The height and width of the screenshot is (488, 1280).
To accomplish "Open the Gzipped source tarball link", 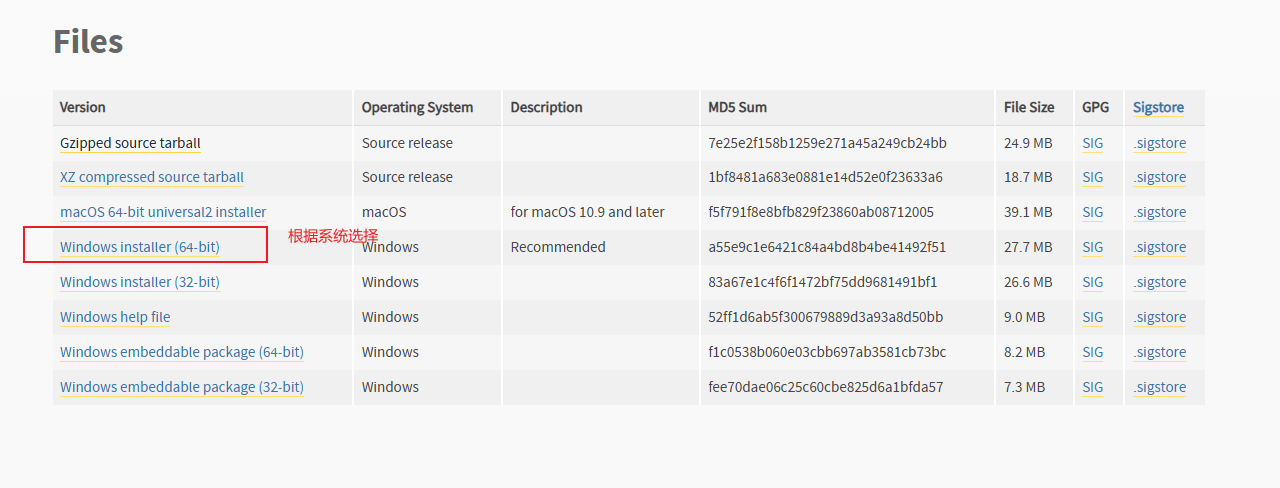I will click(130, 143).
